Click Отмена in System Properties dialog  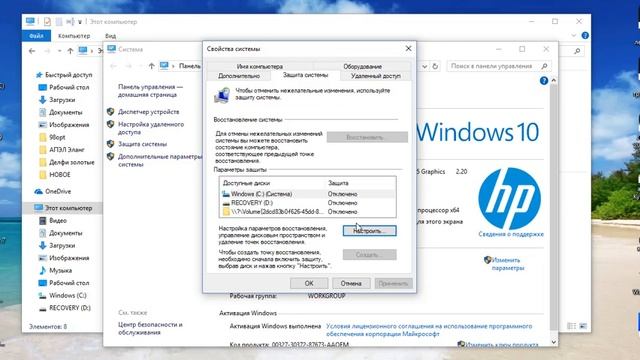coord(351,283)
